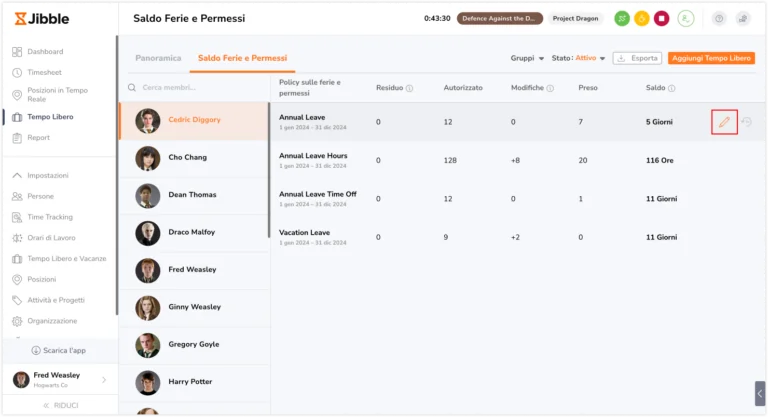Click the yellow break button

click(642, 19)
